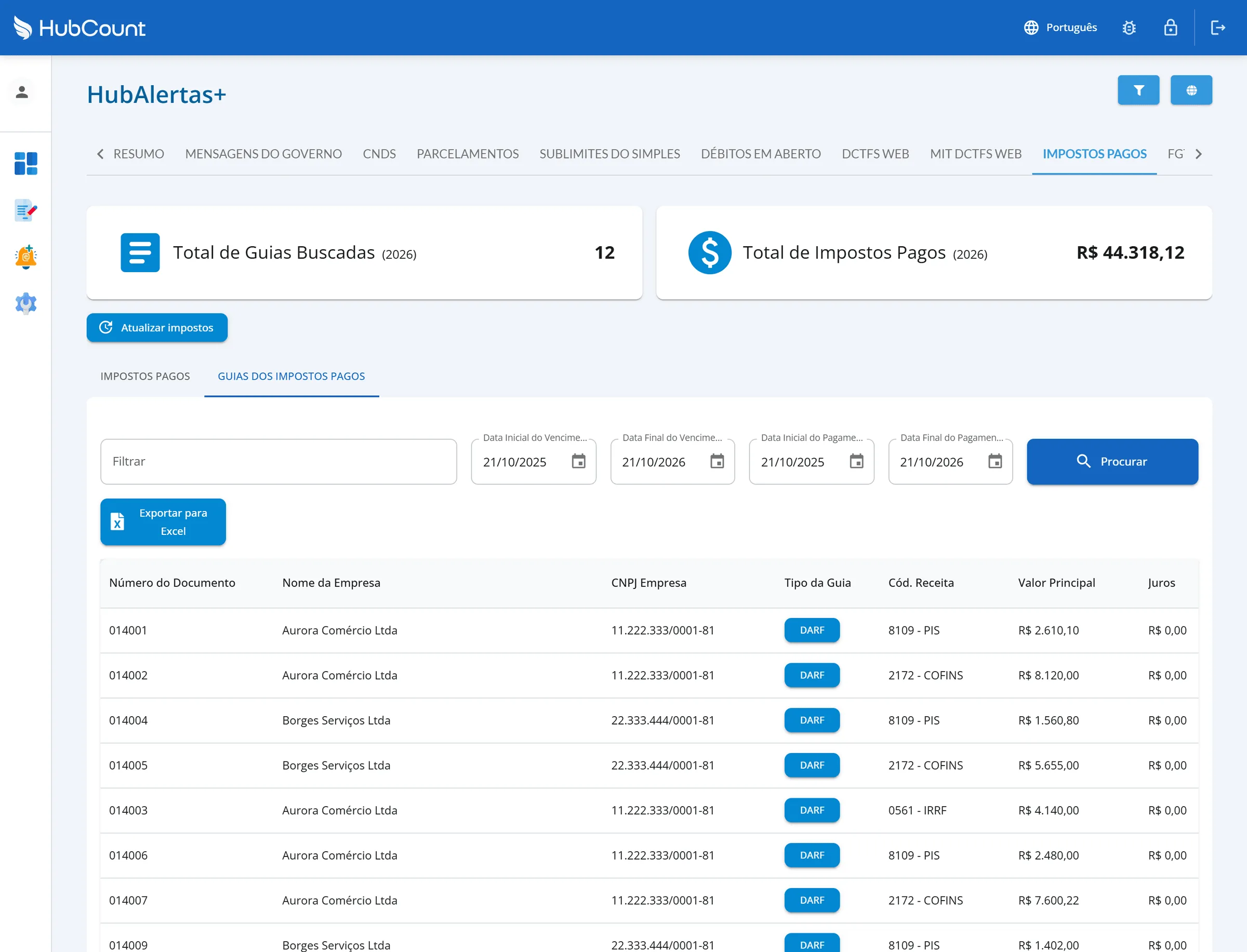The width and height of the screenshot is (1247, 952).
Task: Click Número do Documento column header
Action: (172, 583)
